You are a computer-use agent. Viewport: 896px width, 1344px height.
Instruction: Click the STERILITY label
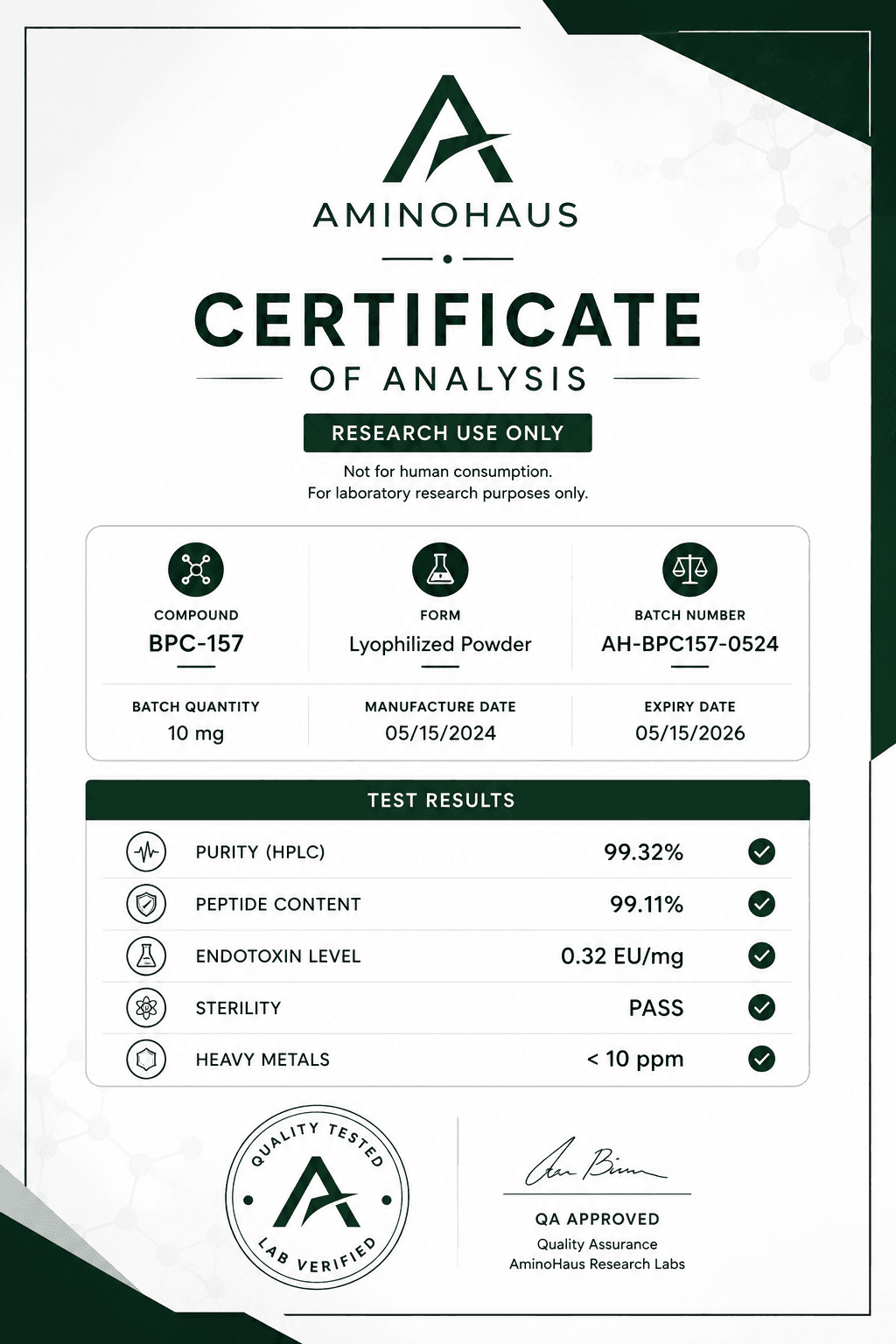[x=238, y=1008]
